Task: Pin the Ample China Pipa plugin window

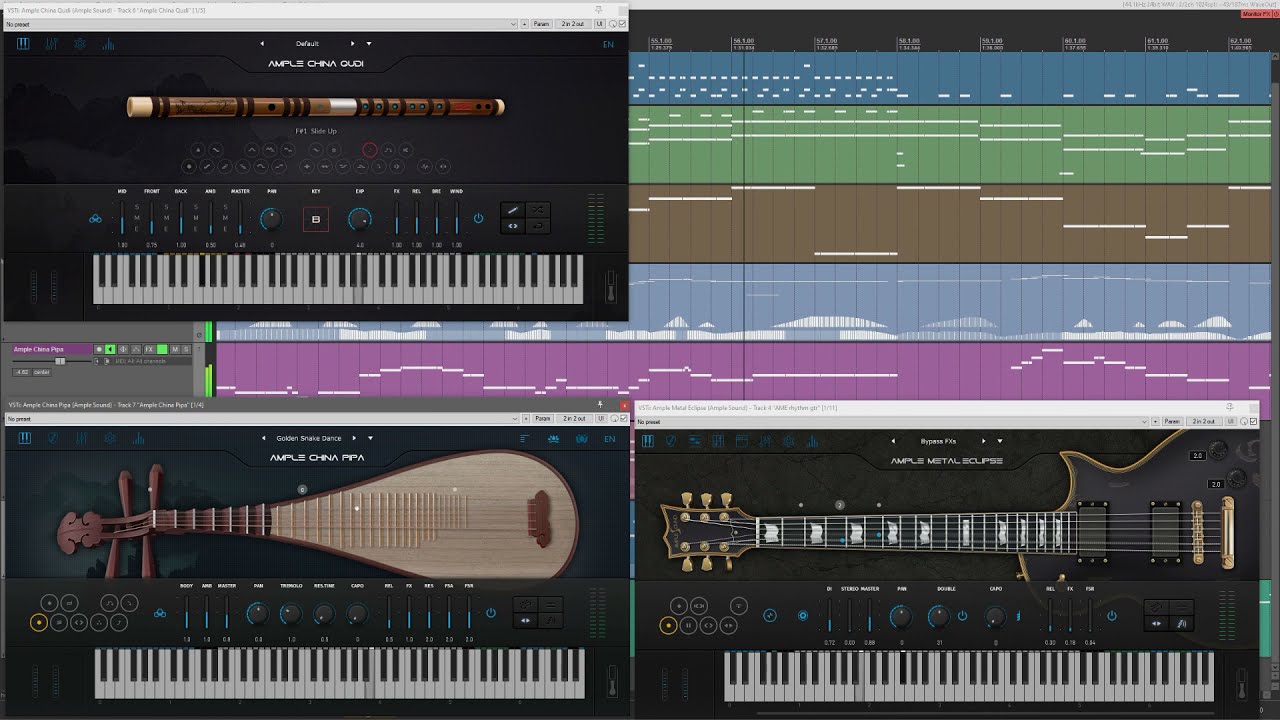Action: tap(600, 405)
